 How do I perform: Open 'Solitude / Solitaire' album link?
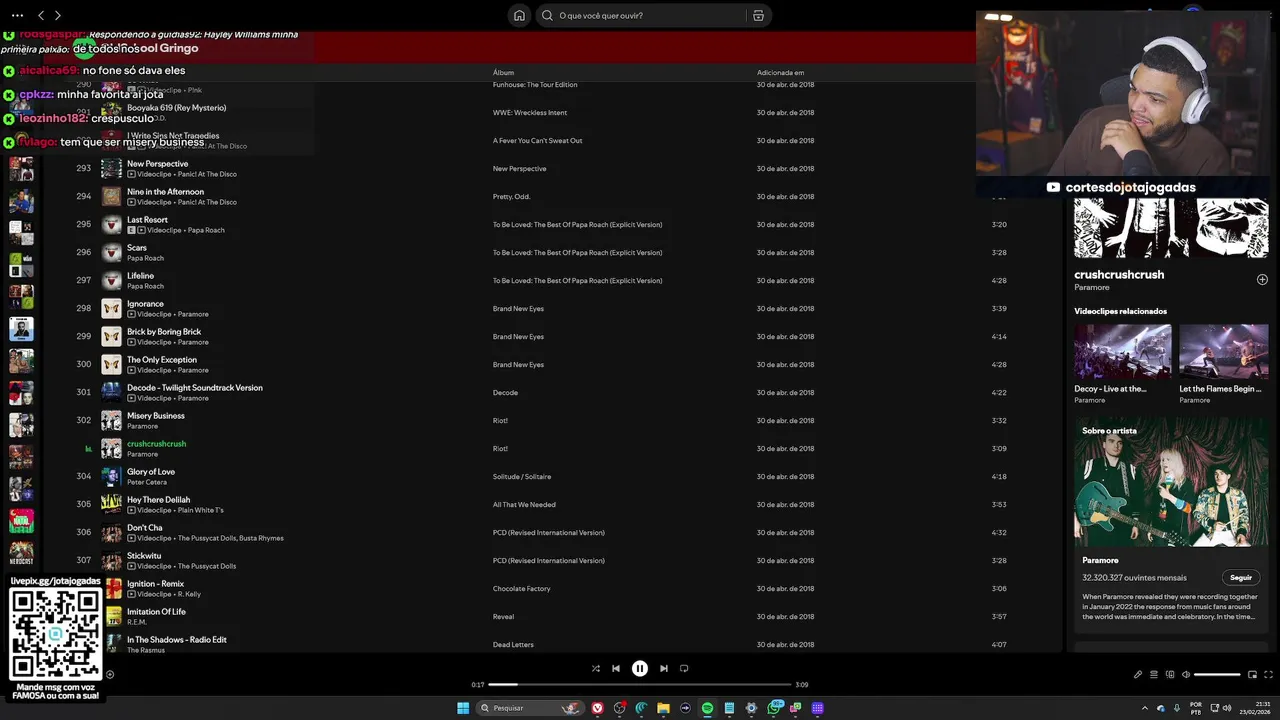(522, 476)
